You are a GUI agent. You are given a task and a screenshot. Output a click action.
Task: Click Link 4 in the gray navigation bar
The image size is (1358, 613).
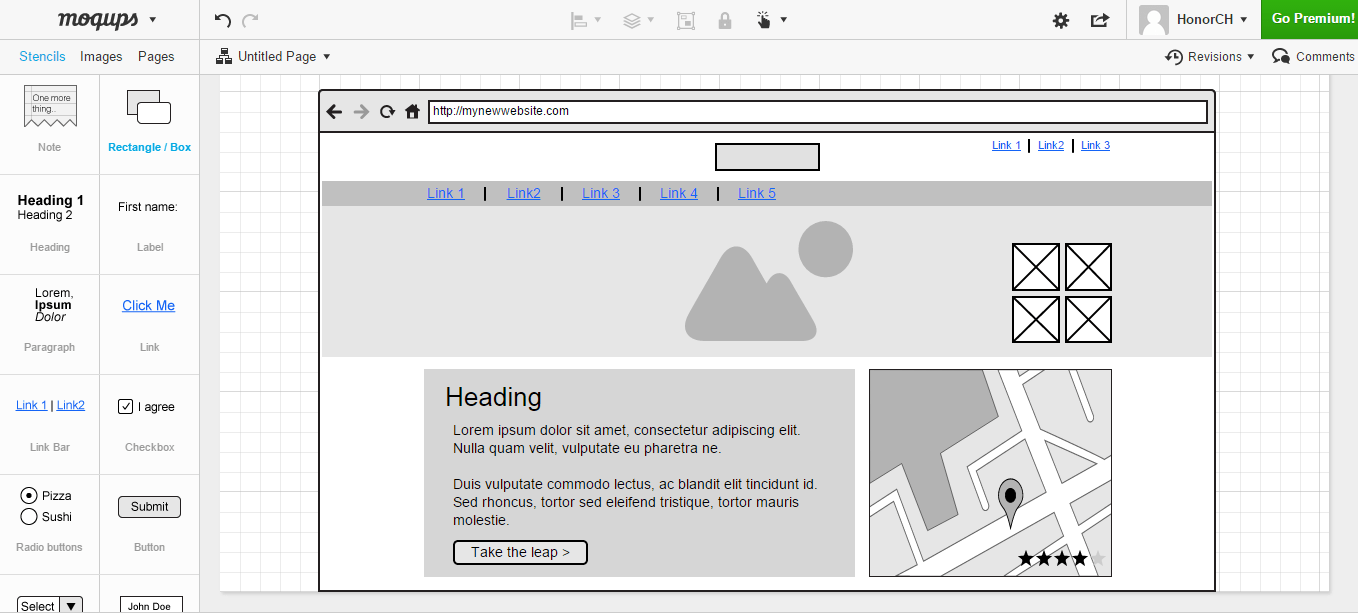click(679, 193)
